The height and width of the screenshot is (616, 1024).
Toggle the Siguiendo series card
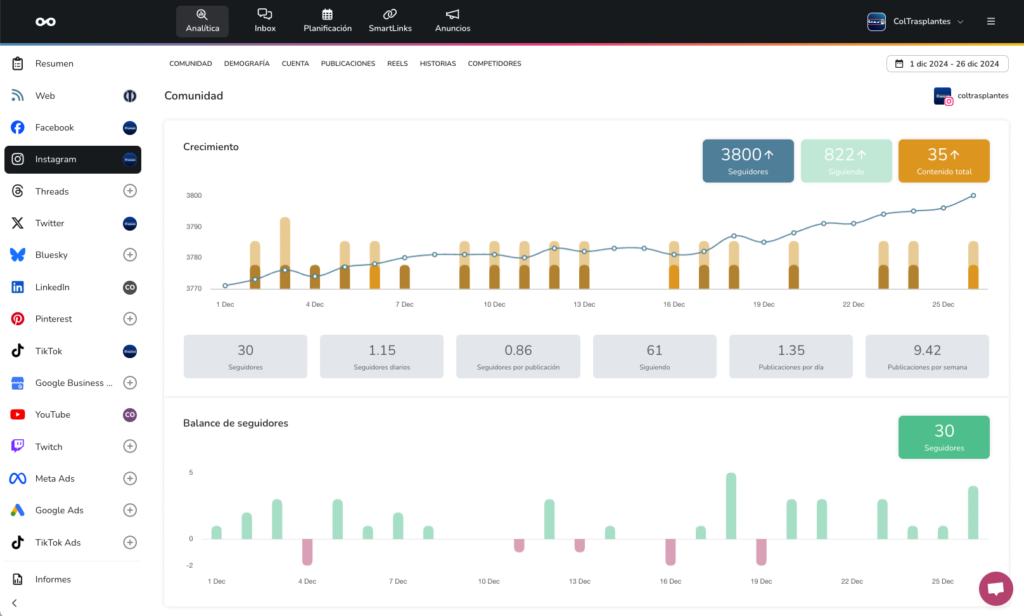pos(846,161)
